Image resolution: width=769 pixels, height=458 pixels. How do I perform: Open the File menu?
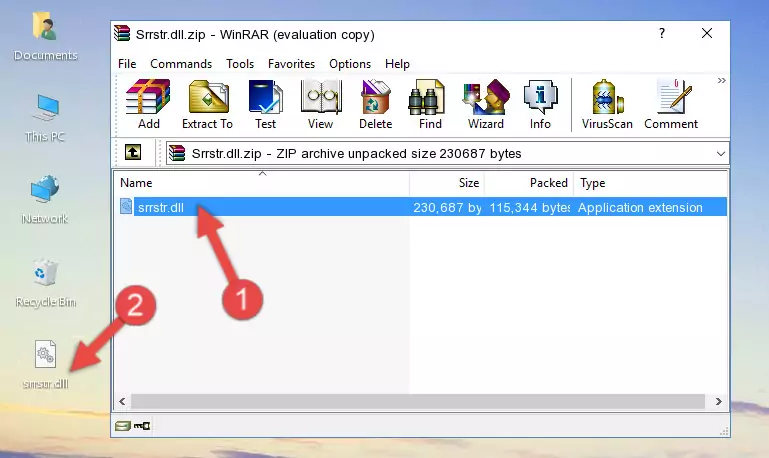click(x=127, y=64)
